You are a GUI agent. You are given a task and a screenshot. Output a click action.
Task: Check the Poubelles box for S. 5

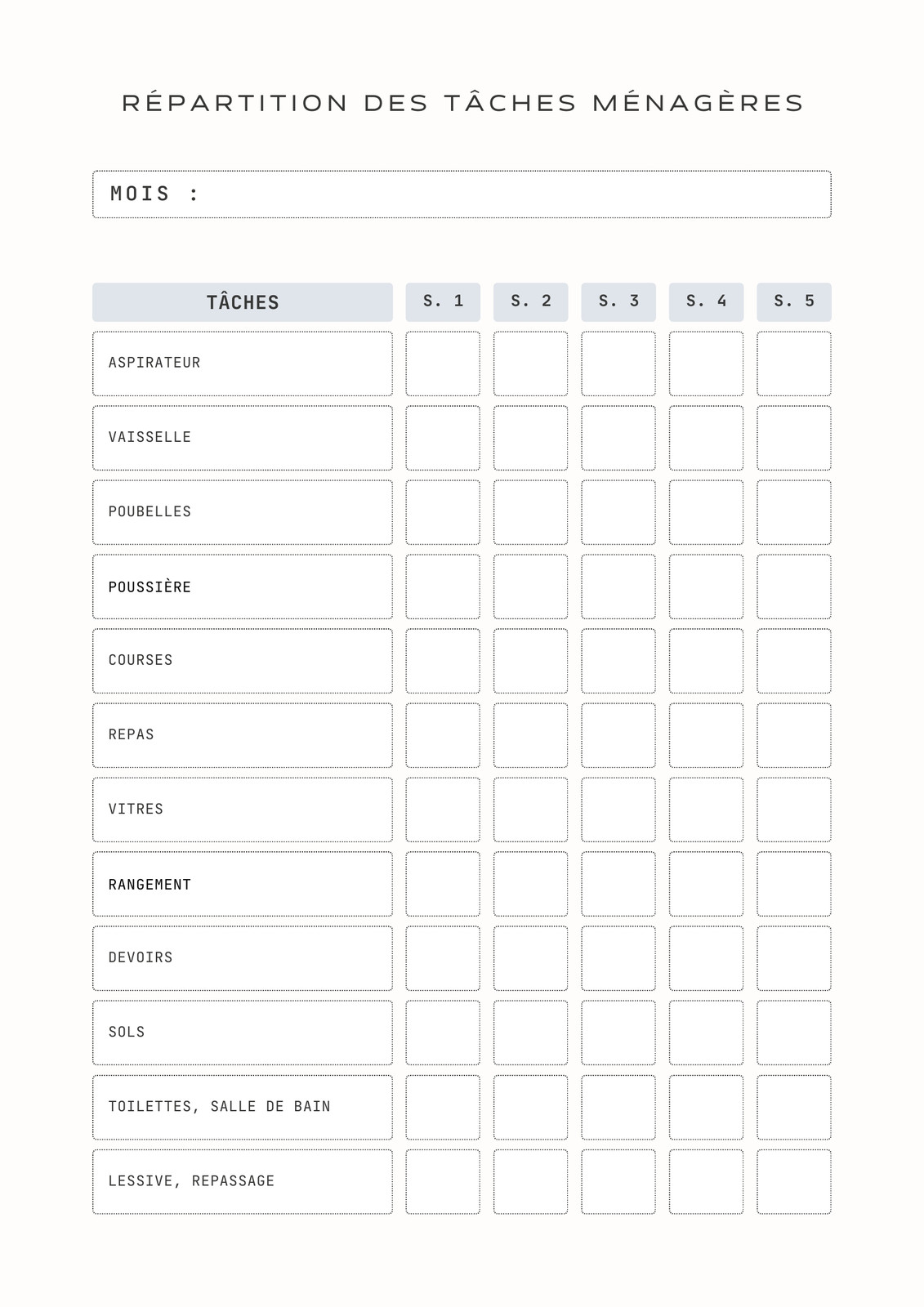794,512
